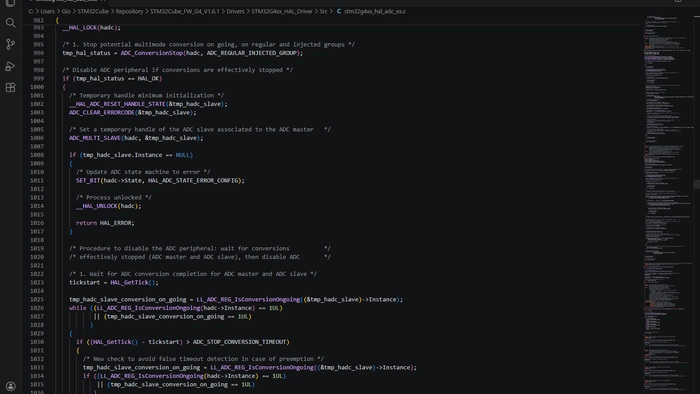The image size is (700, 394).
Task: Click '__HAL_ADC_RESET_HANDLE_STATE' macro
Action: (x=117, y=104)
